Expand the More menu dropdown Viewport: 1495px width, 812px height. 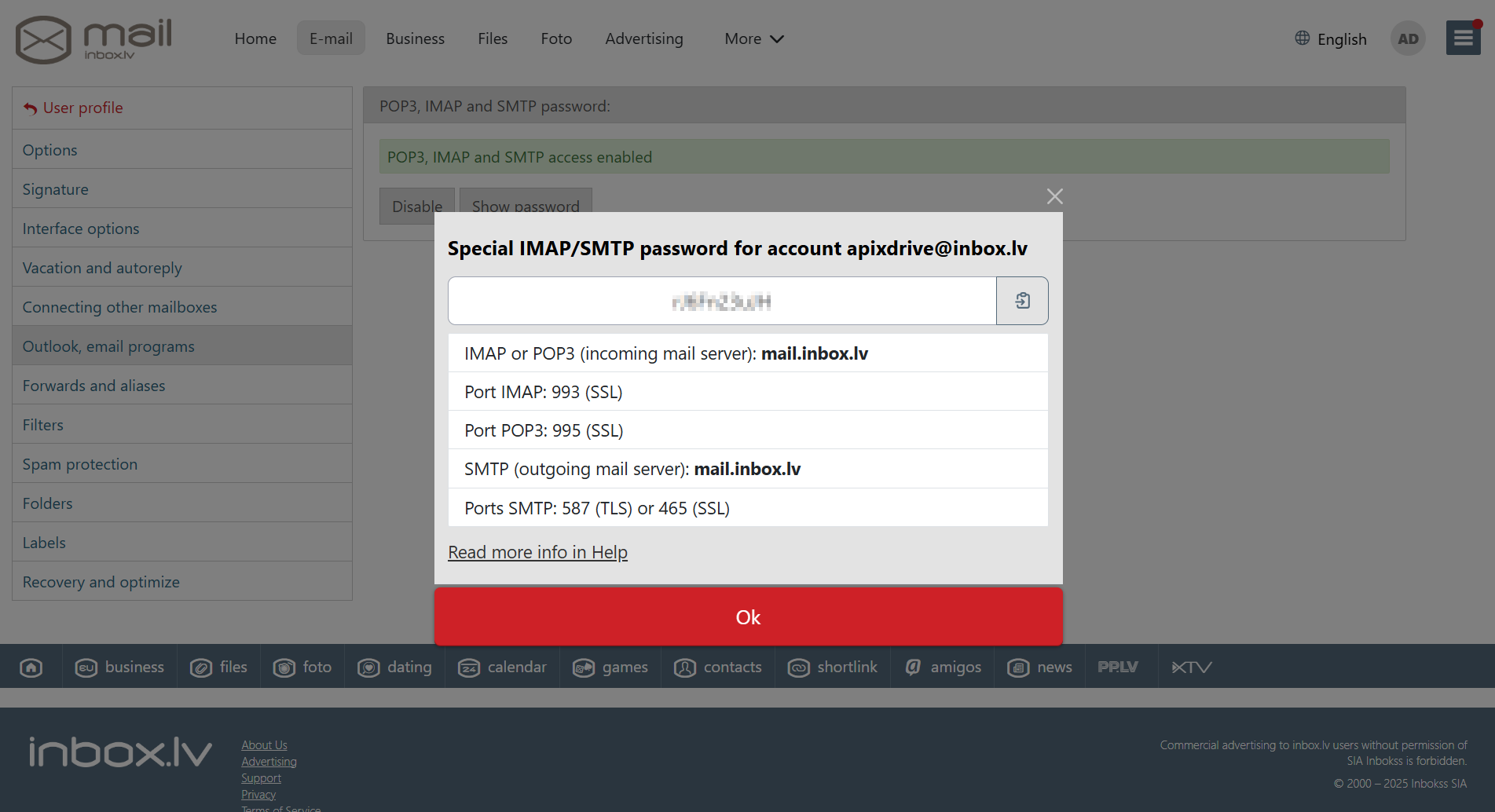click(x=754, y=38)
